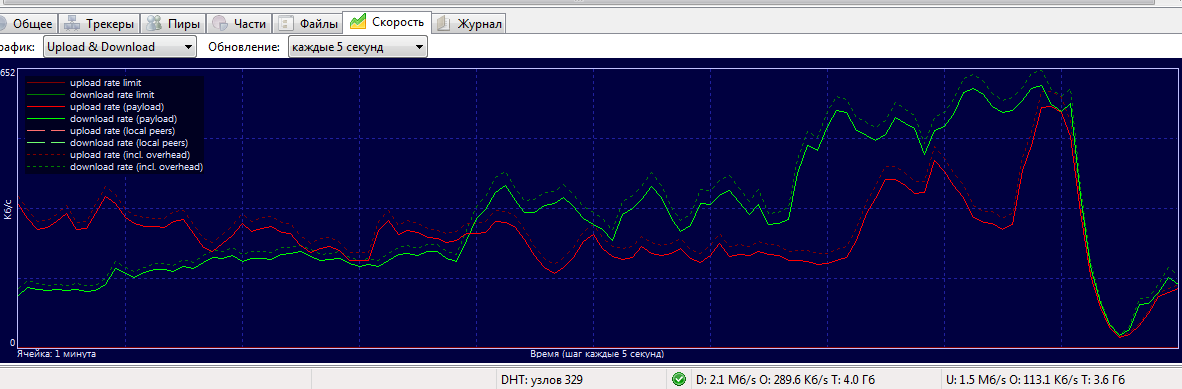Viewport: 1182px width, 389px height.
Task: Click the pie chart icon on the Части tab
Action: (219, 24)
